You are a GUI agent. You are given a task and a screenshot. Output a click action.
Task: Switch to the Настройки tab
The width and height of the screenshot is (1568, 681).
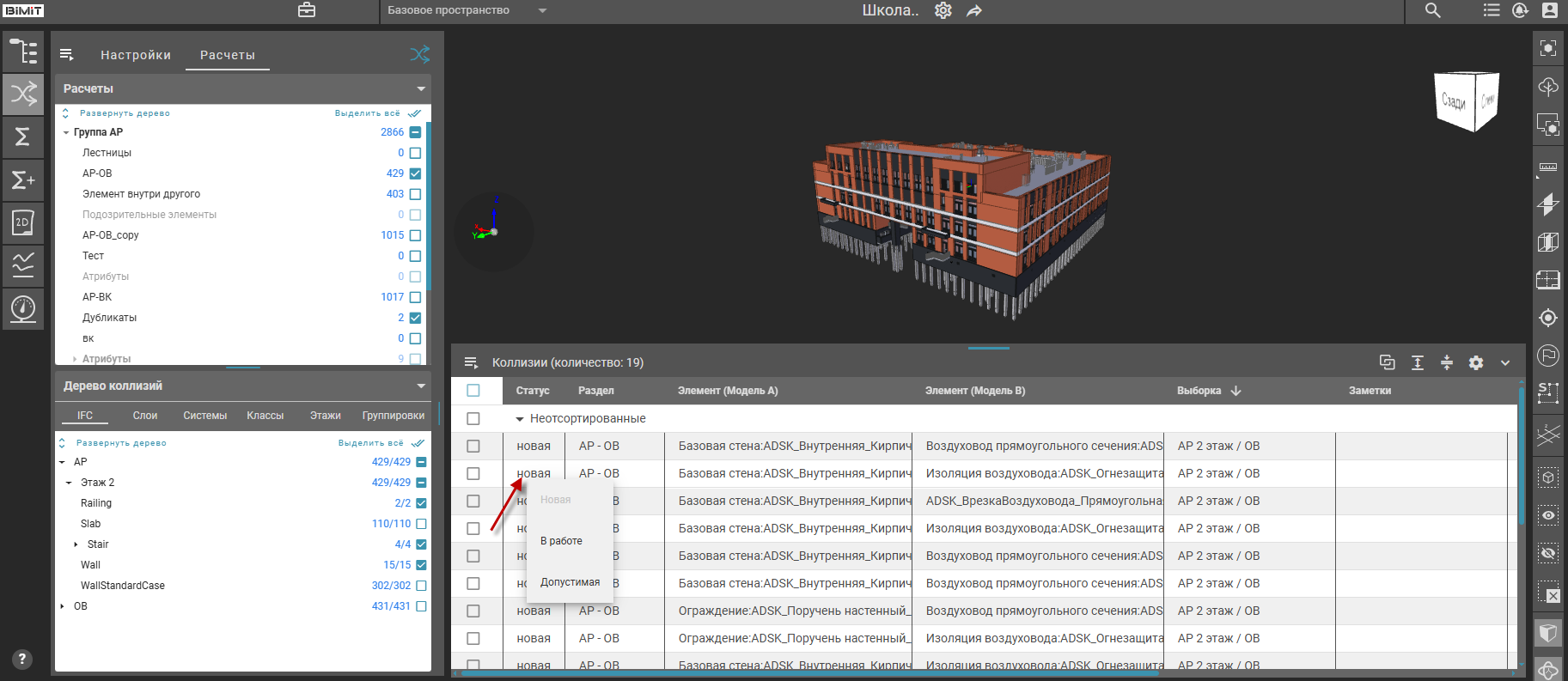click(135, 55)
